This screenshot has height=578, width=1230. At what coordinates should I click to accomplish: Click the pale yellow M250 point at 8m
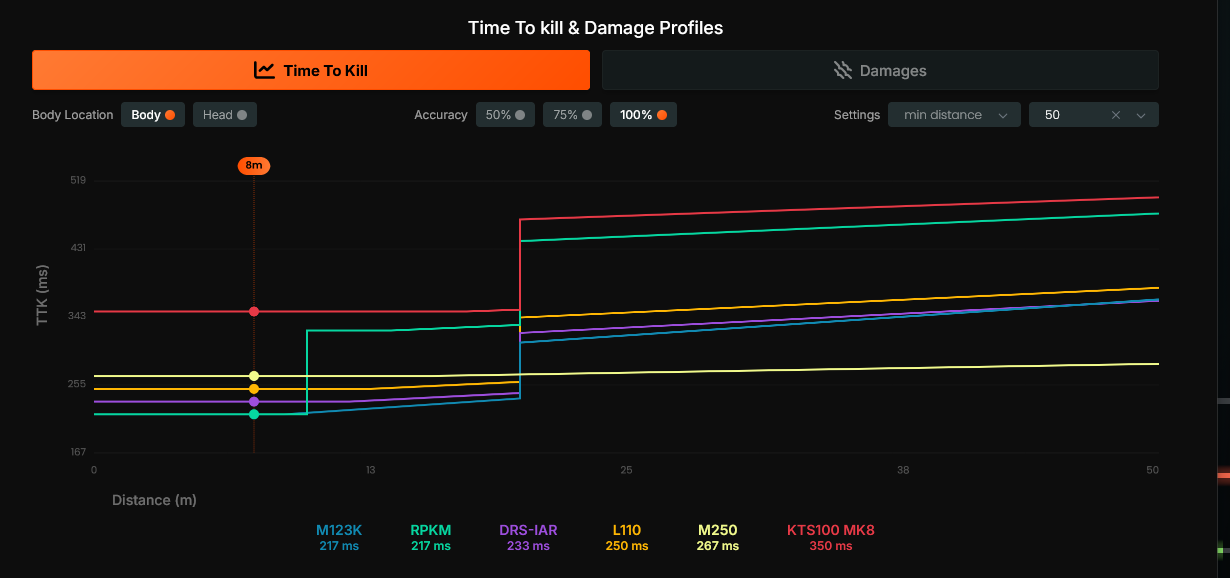[254, 376]
